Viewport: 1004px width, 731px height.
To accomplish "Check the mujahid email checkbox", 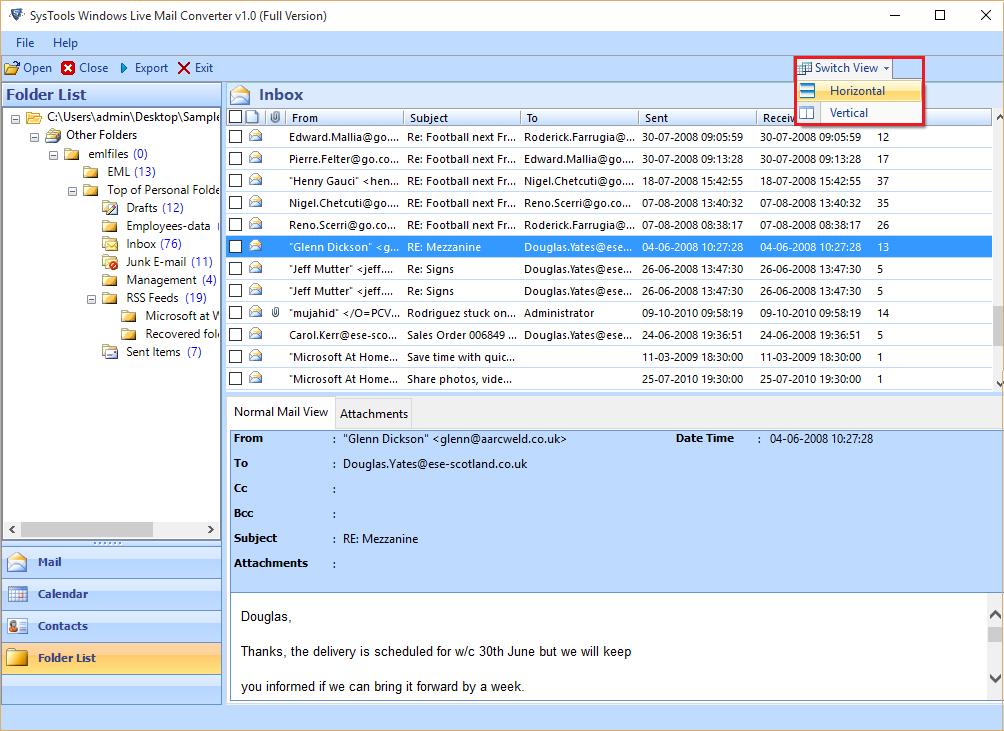I will coord(236,312).
